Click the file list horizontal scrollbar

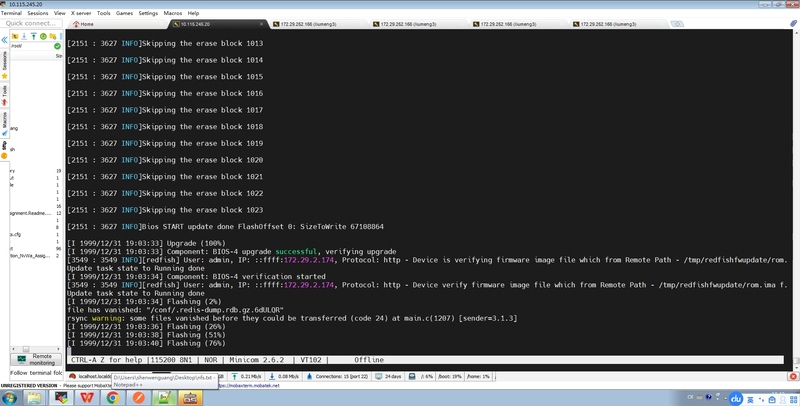[34, 349]
